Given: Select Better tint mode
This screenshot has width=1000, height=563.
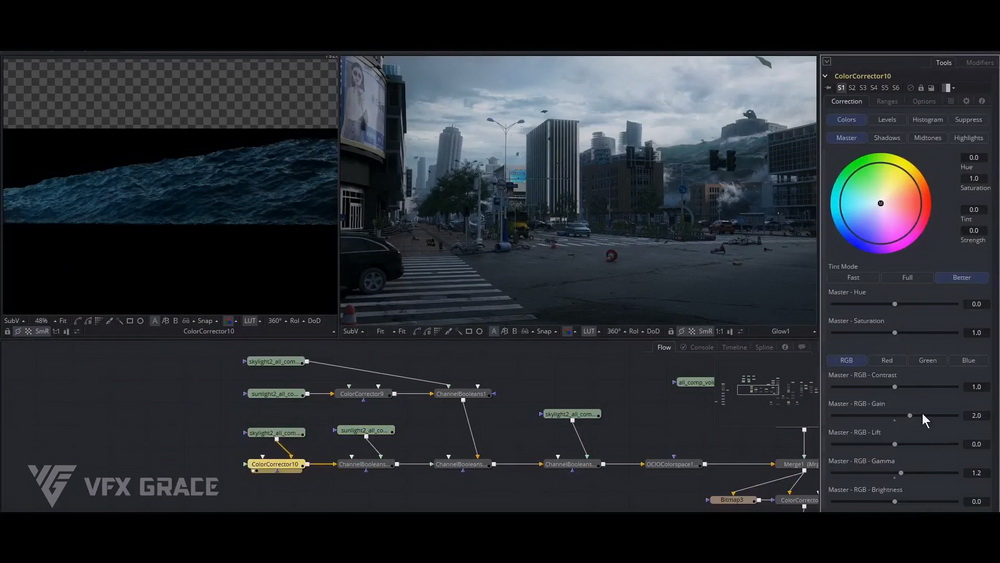Looking at the screenshot, I should (x=961, y=277).
